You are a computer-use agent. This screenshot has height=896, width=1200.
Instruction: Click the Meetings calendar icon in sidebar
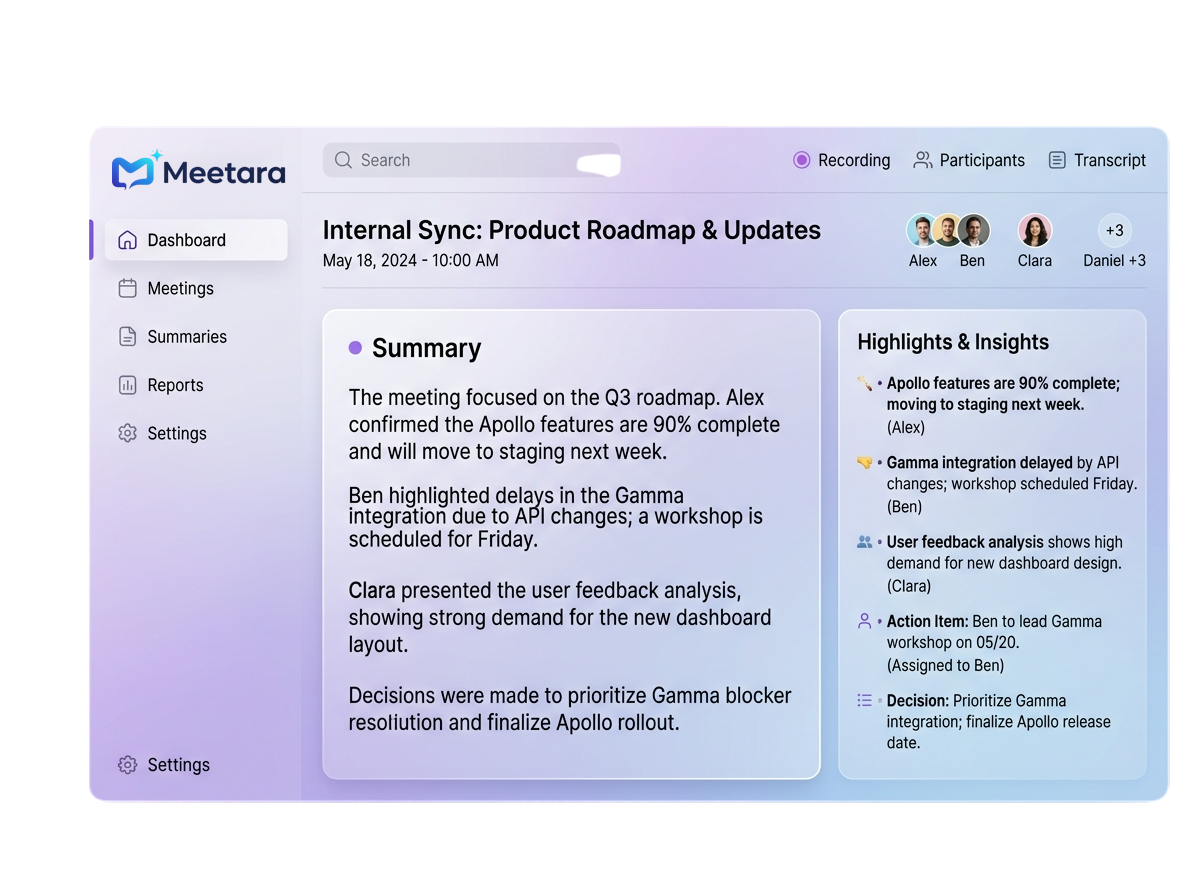(127, 288)
